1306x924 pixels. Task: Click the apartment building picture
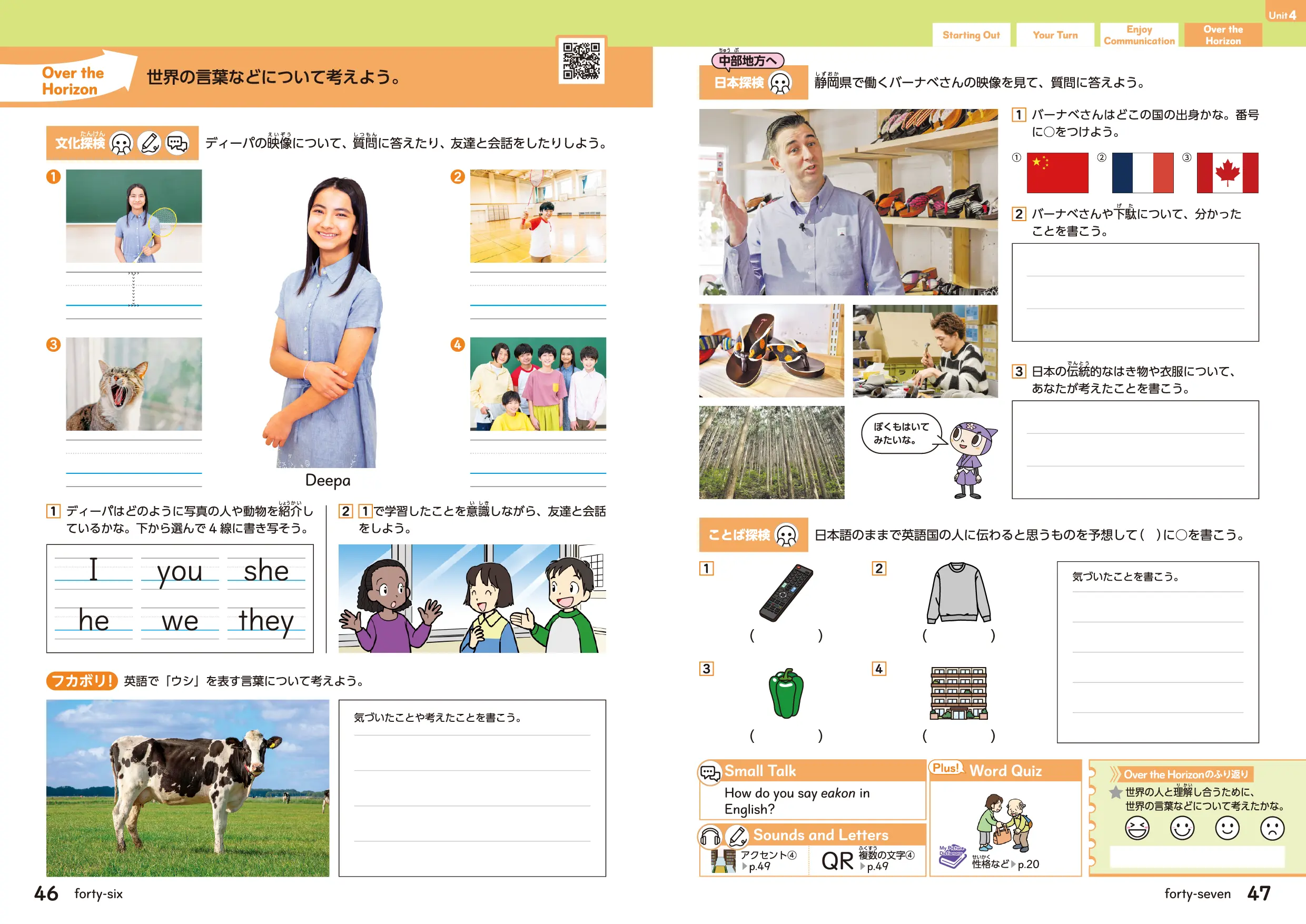(958, 693)
